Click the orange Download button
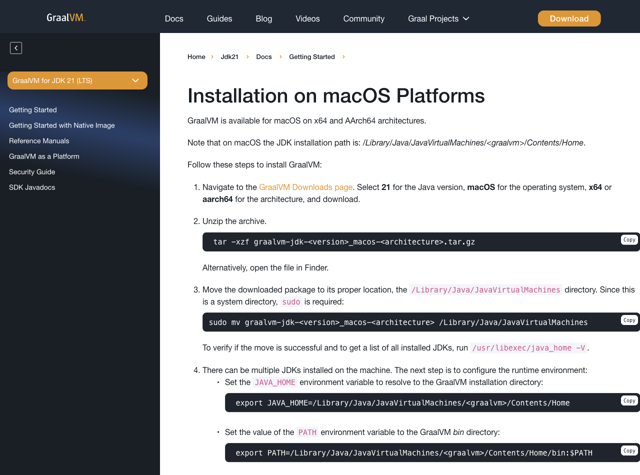This screenshot has height=475, width=640. pos(569,19)
